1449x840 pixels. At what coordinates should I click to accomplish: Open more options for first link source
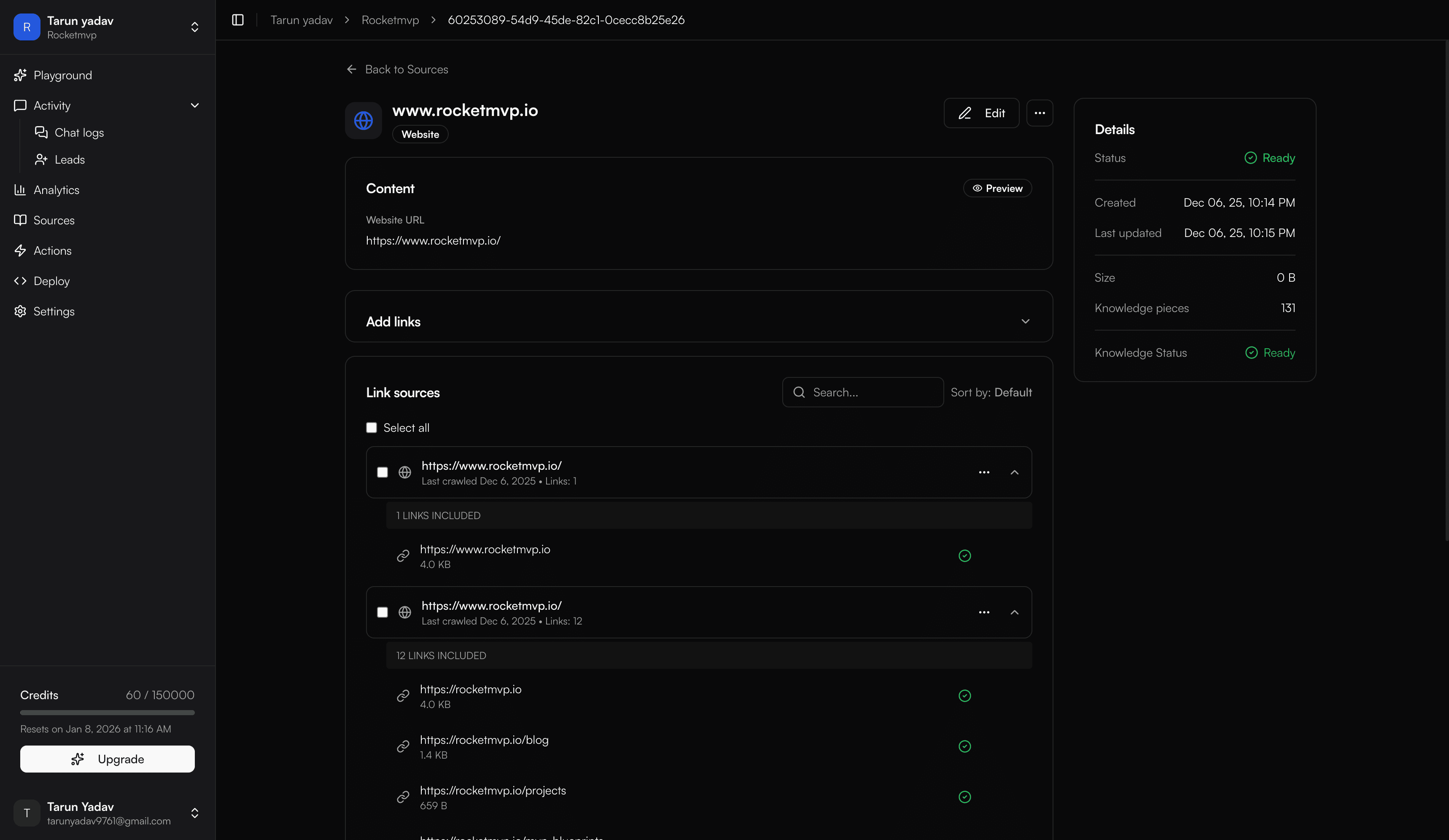pyautogui.click(x=984, y=472)
